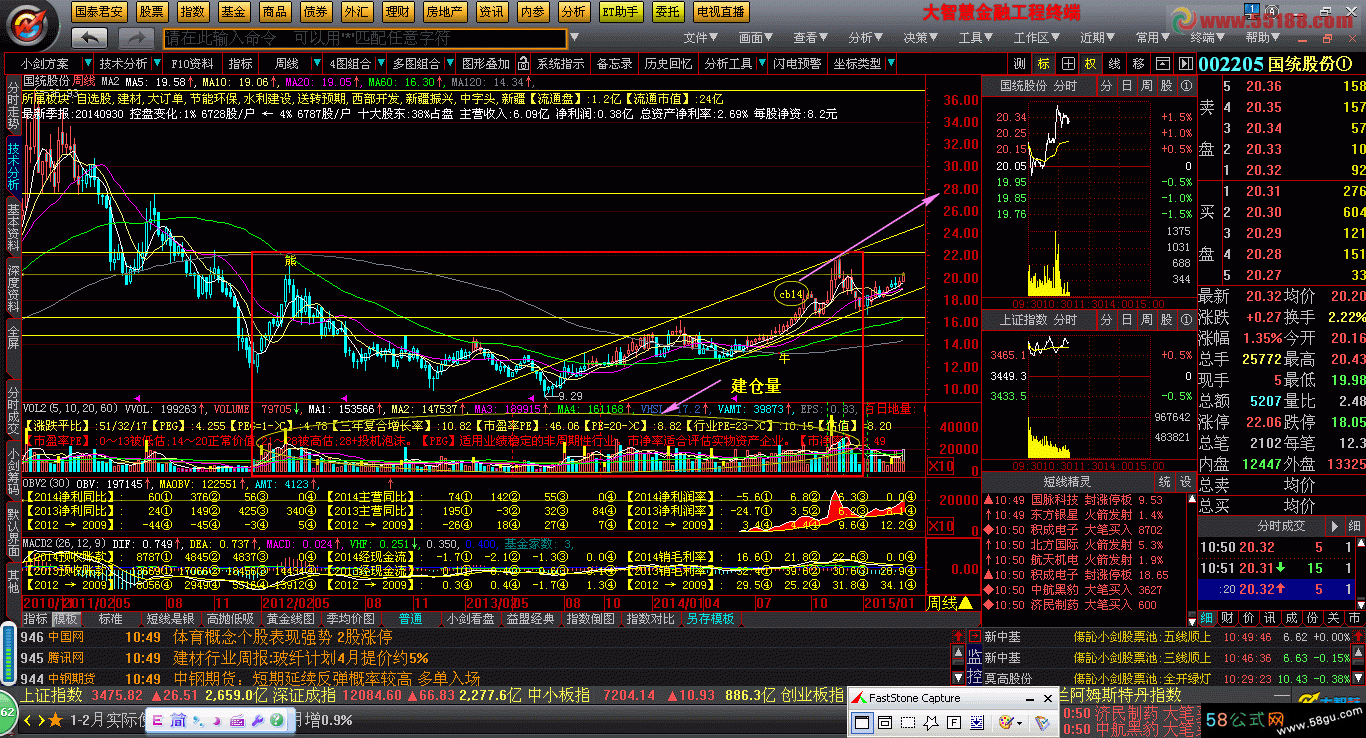Switch mini chart to 股 stock view

pyautogui.click(x=1167, y=86)
